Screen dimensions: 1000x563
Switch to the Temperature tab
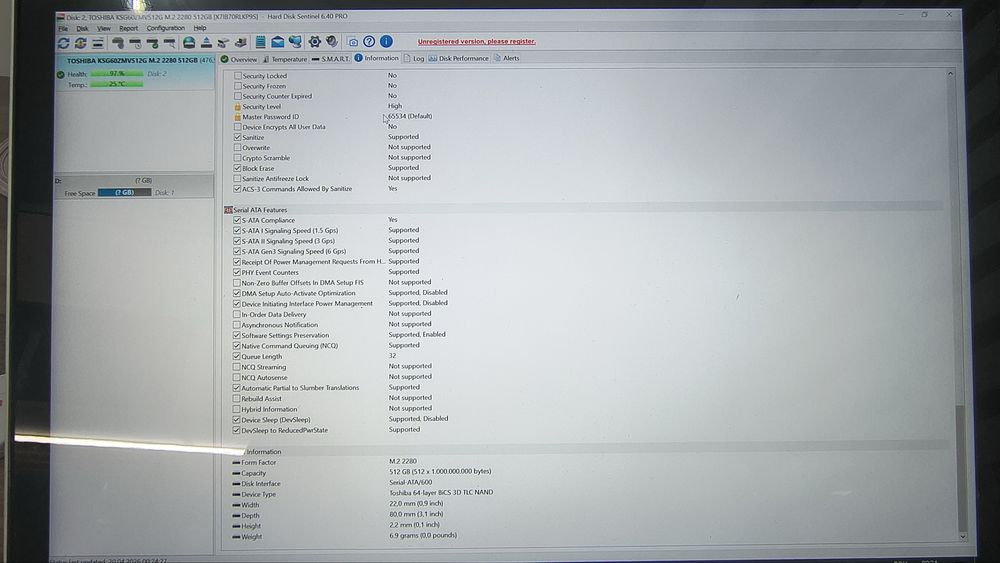[x=285, y=59]
